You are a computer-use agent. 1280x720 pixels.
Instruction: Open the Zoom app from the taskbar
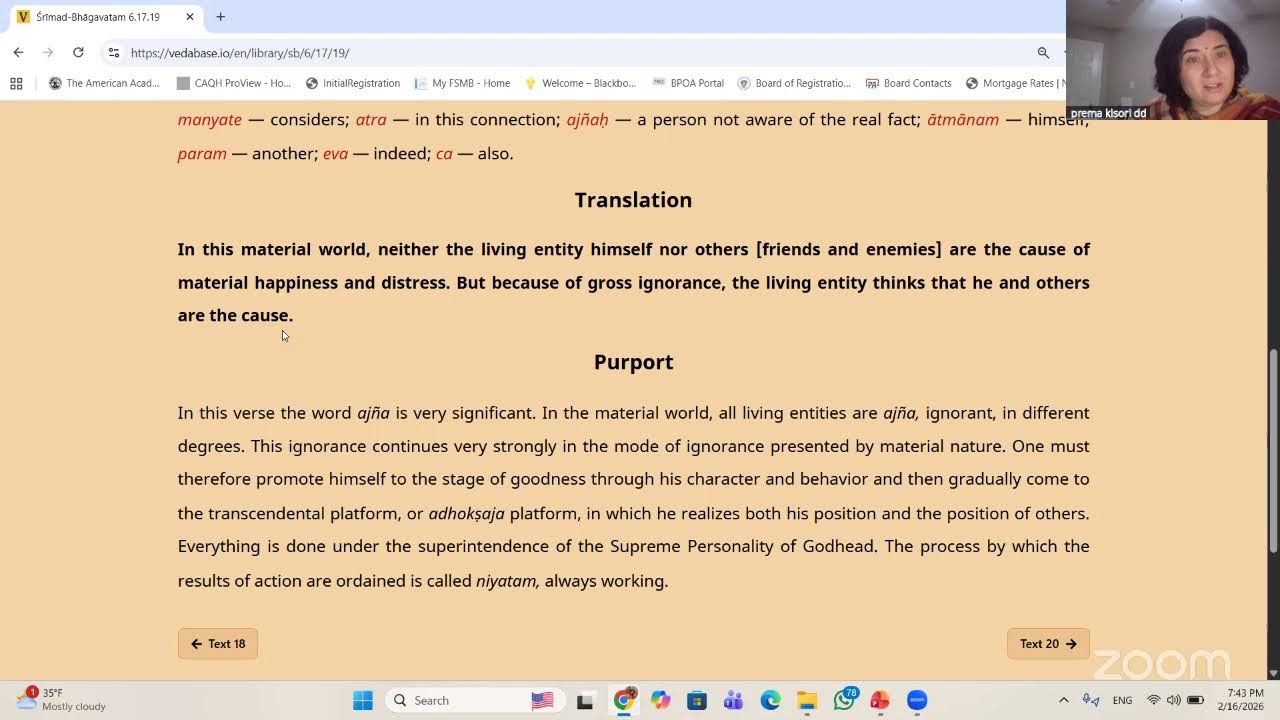(917, 700)
